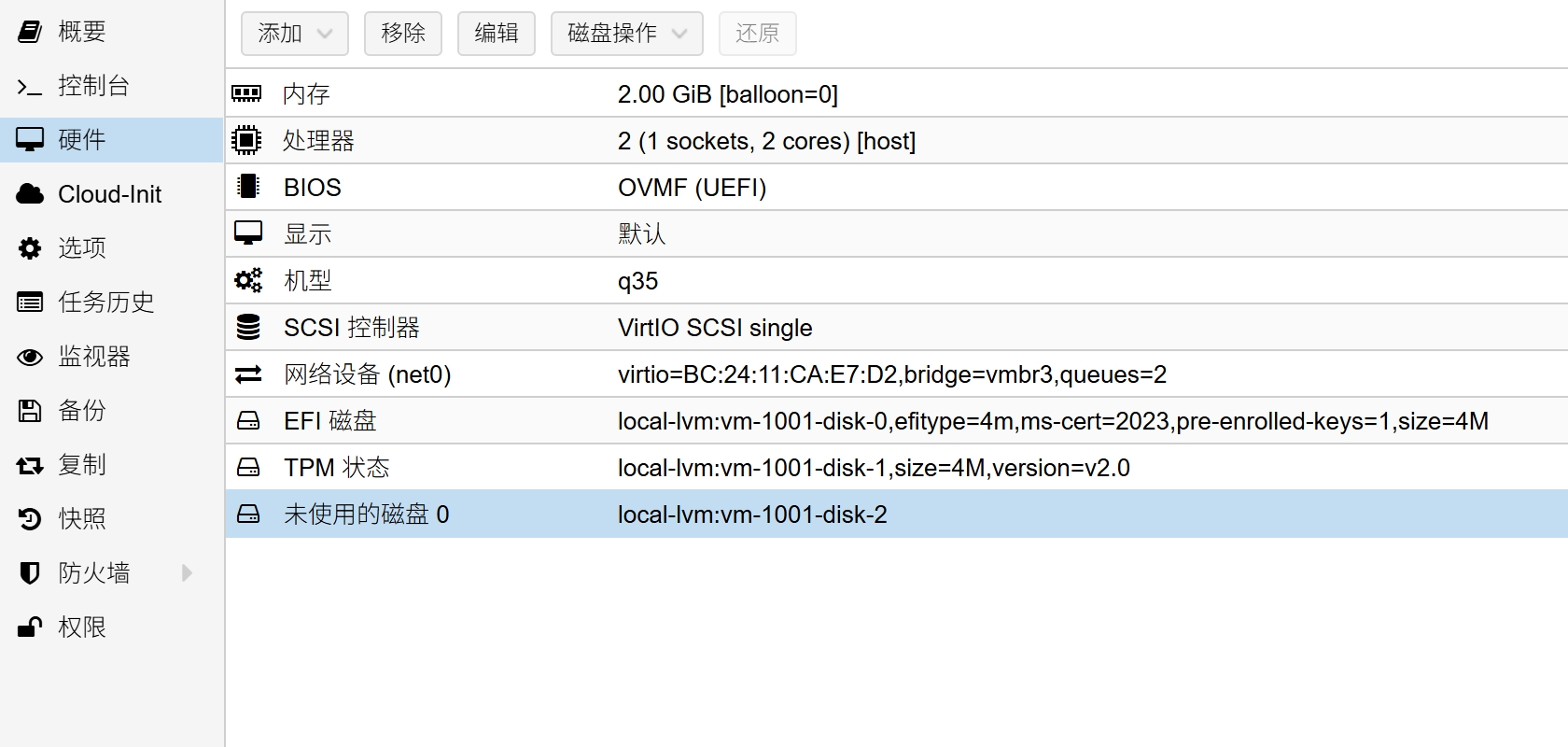Click the processor (处理器) chip icon

pos(246,140)
